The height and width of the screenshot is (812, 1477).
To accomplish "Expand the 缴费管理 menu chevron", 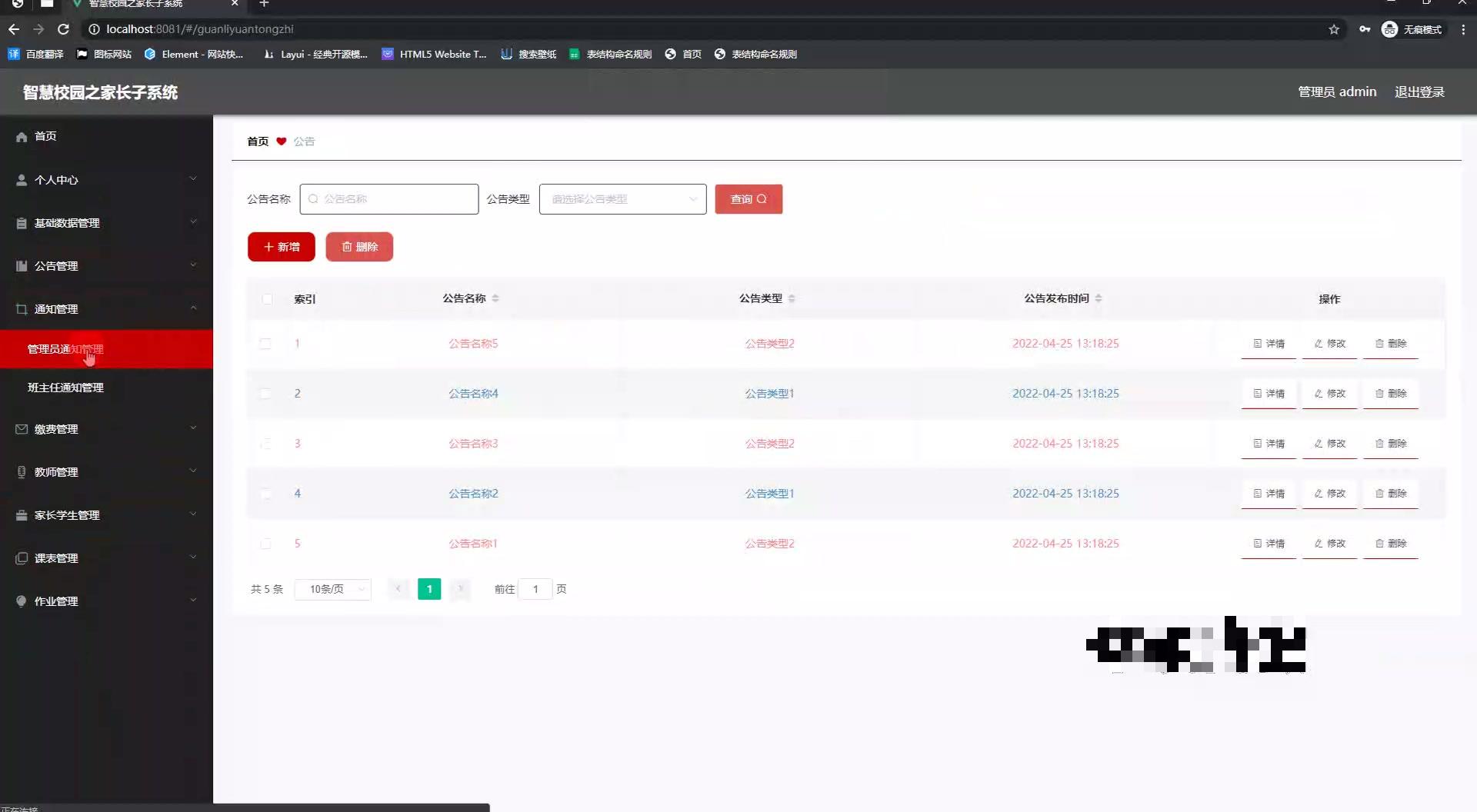I will point(193,428).
